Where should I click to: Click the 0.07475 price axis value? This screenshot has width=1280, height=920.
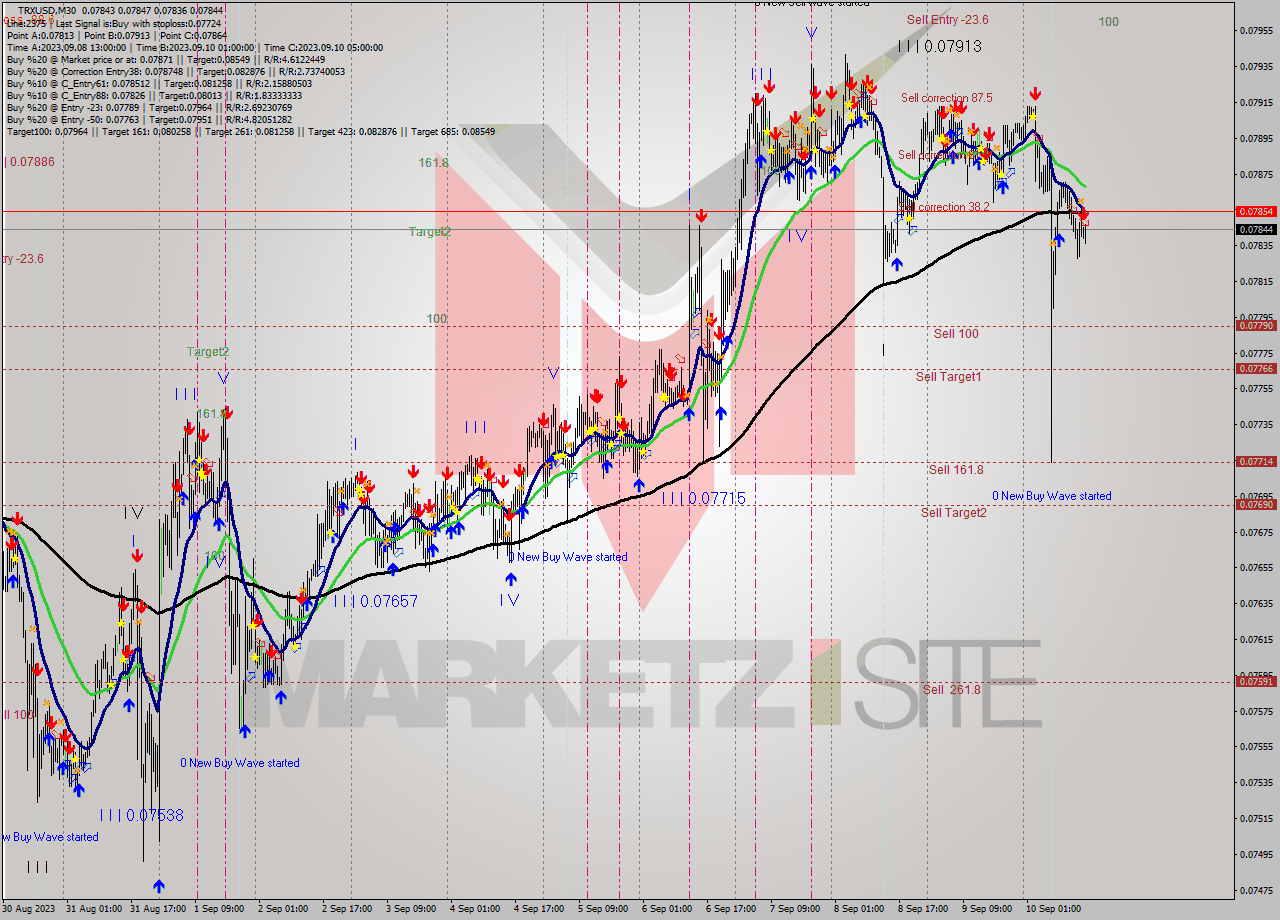click(x=1256, y=890)
